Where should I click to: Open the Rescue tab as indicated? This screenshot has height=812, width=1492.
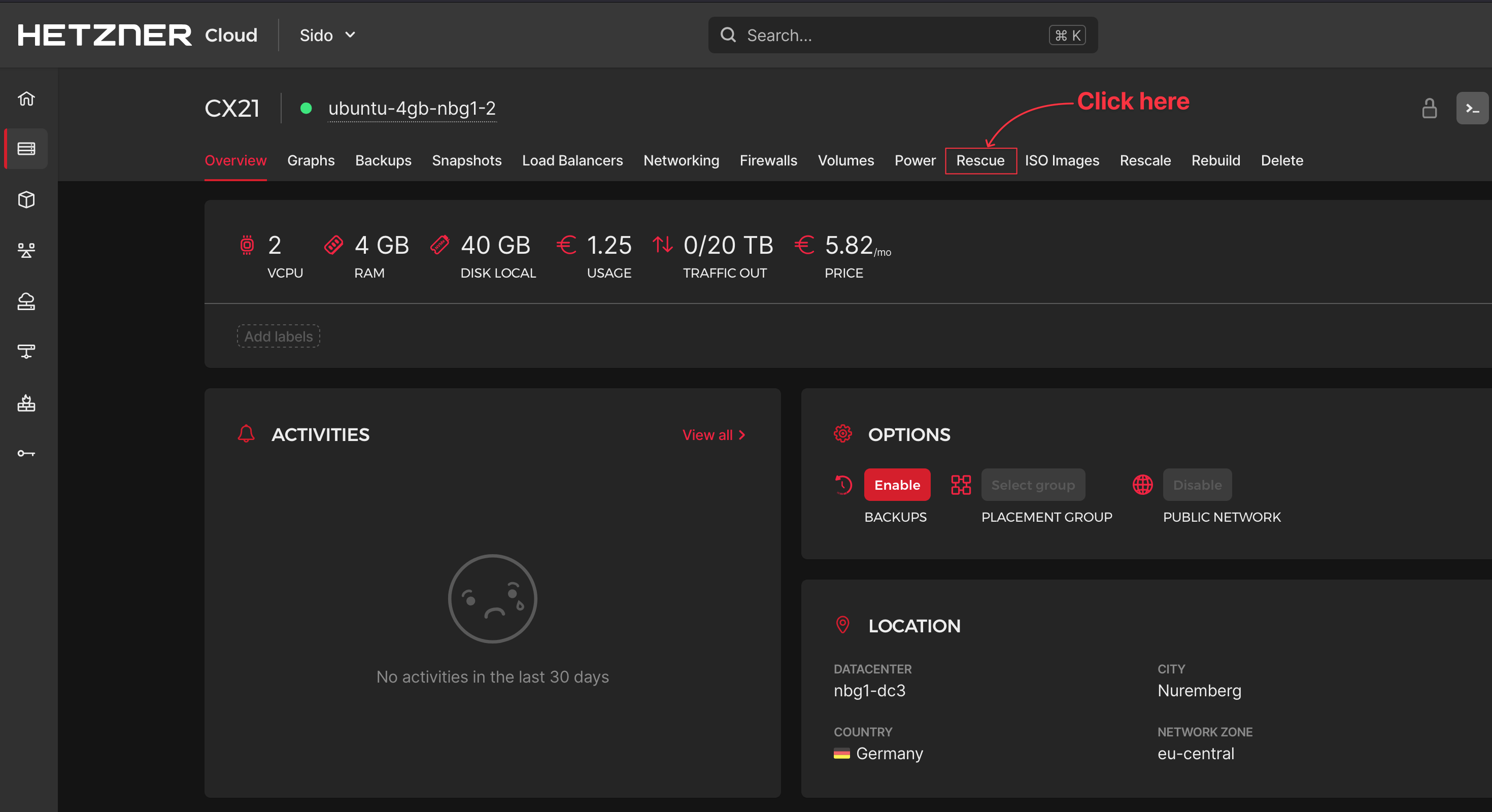pyautogui.click(x=980, y=160)
